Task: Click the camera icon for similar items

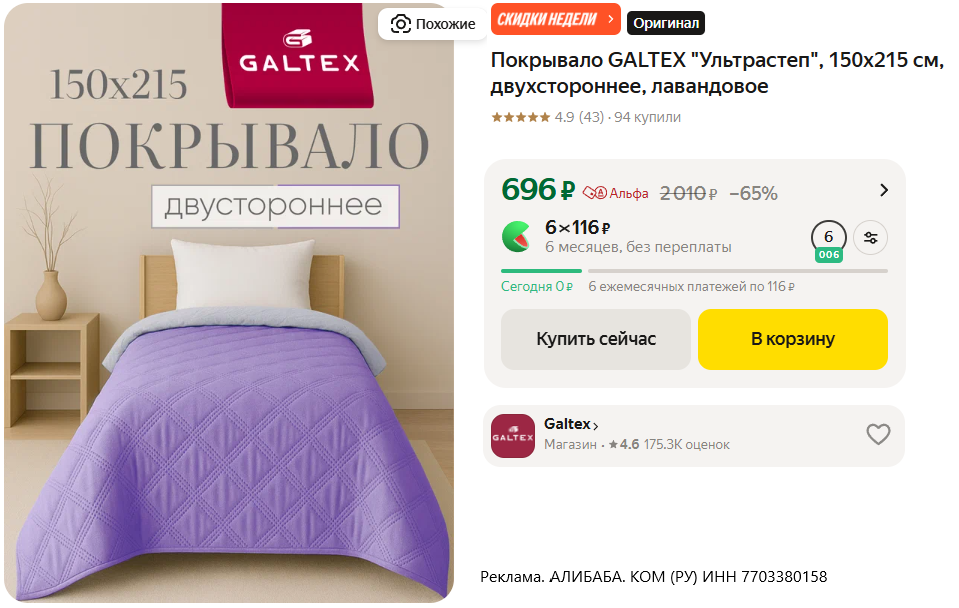Action: [401, 24]
